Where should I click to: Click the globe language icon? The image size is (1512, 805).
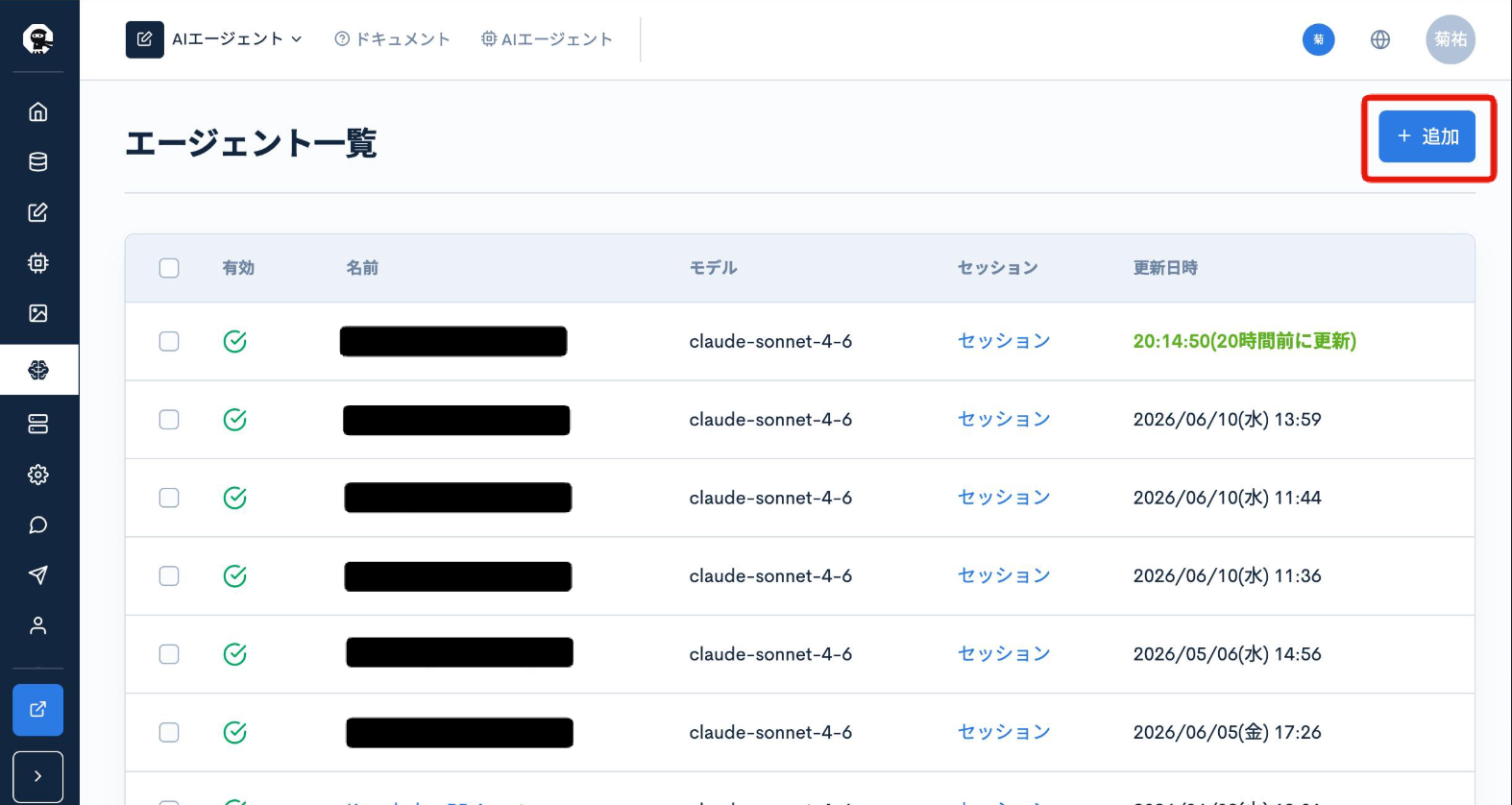pos(1380,39)
